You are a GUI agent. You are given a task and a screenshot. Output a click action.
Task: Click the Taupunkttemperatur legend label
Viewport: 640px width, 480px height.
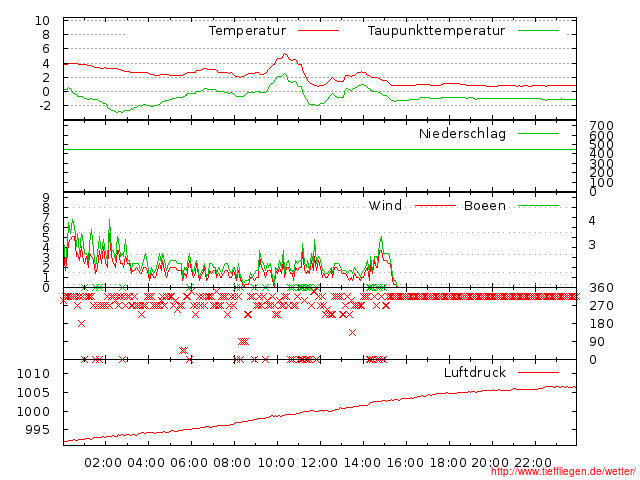(x=436, y=31)
